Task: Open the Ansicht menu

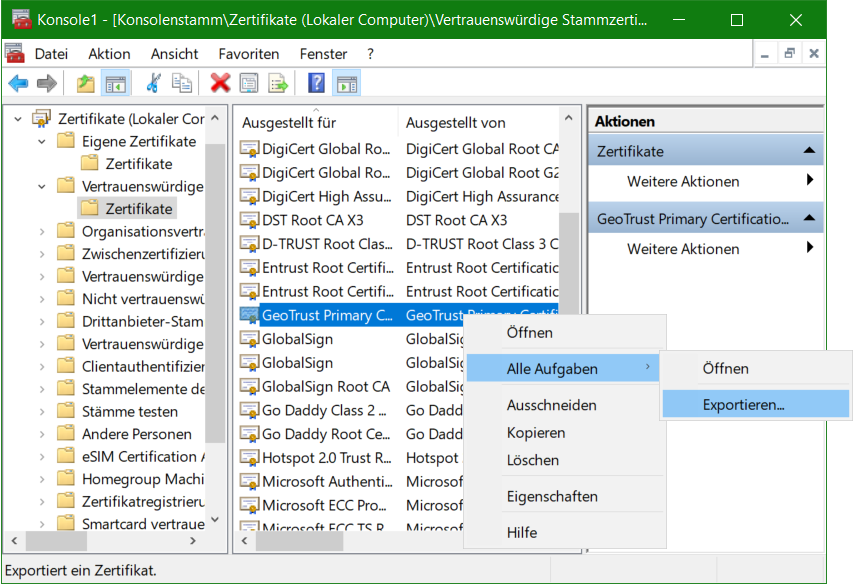Action: click(x=174, y=54)
